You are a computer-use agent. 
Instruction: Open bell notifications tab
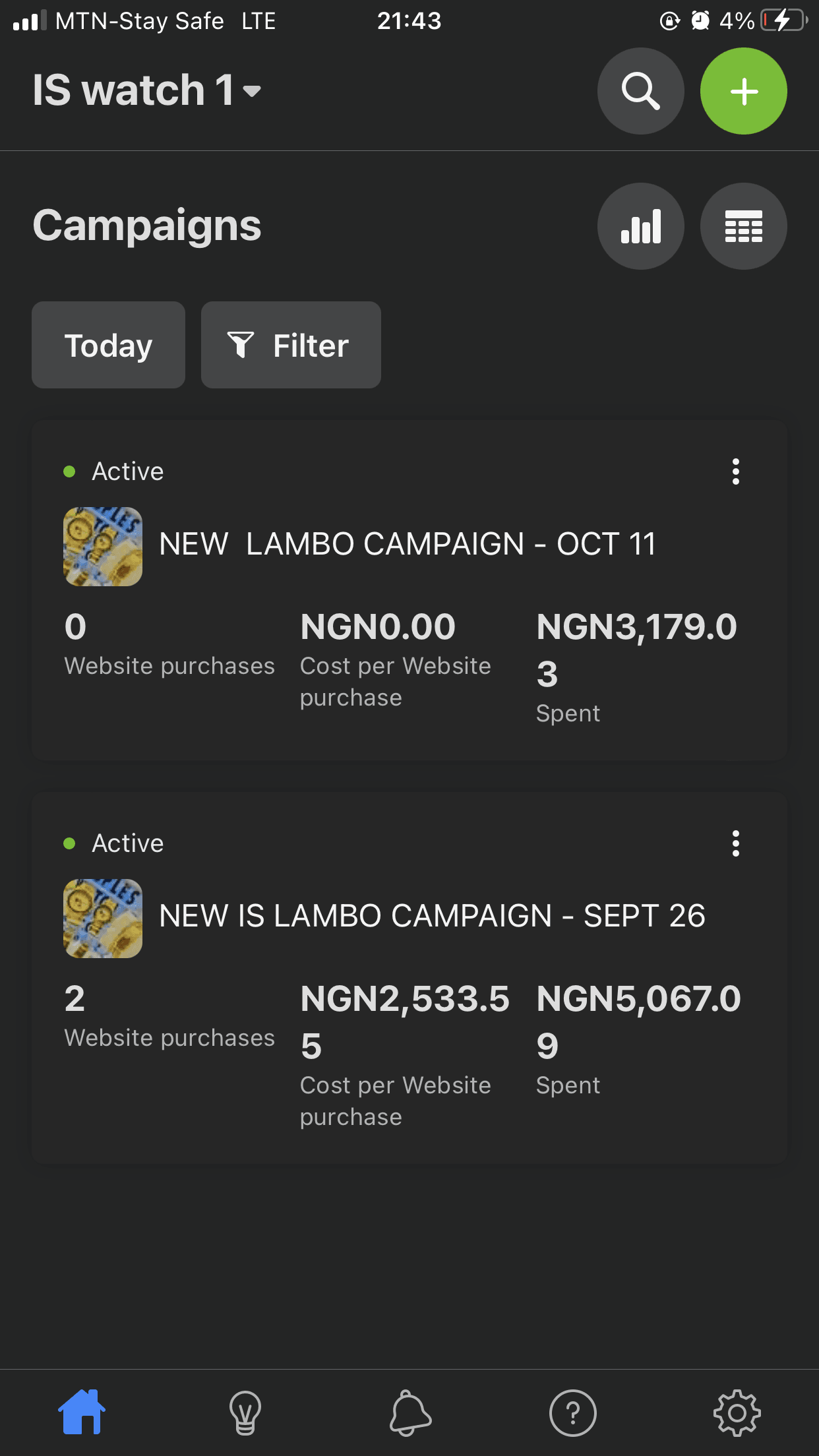coord(409,1412)
